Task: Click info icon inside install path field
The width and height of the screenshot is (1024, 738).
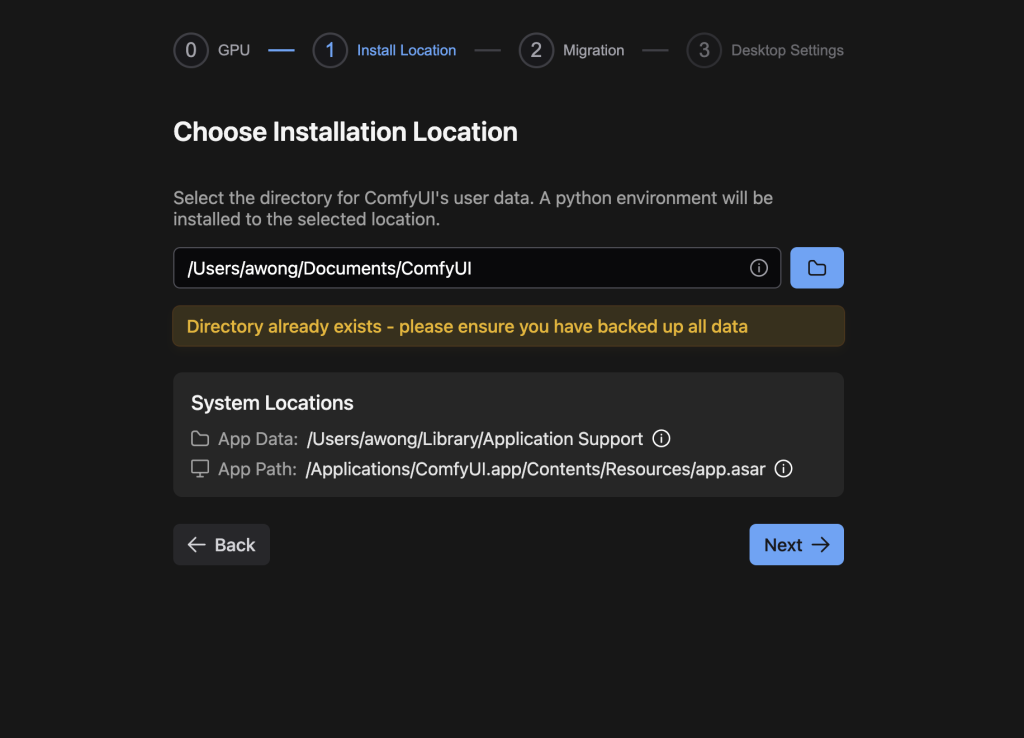Action: 759,268
